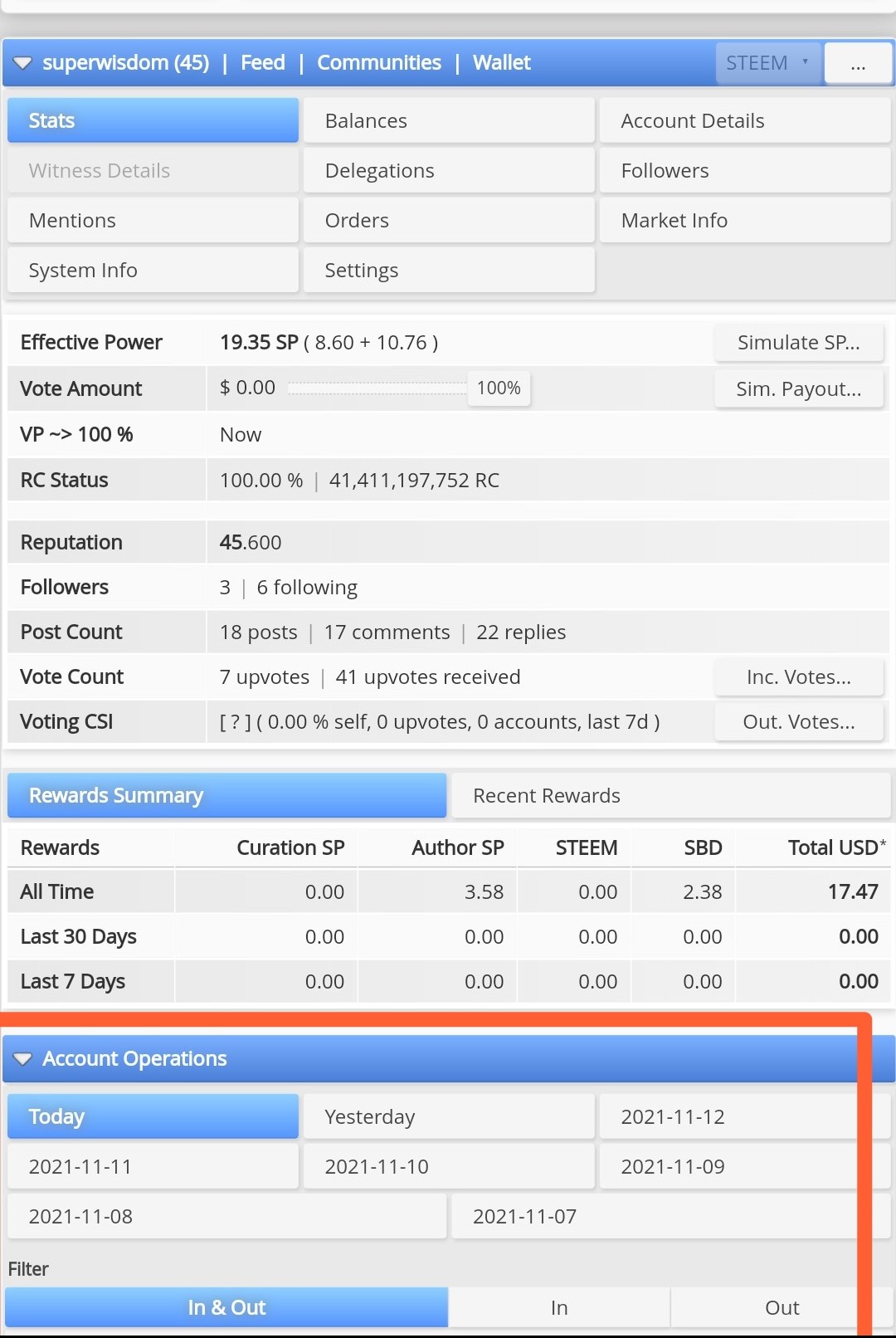This screenshot has width=896, height=1338.
Task: View operations for 2021-11-10
Action: pos(449,1166)
